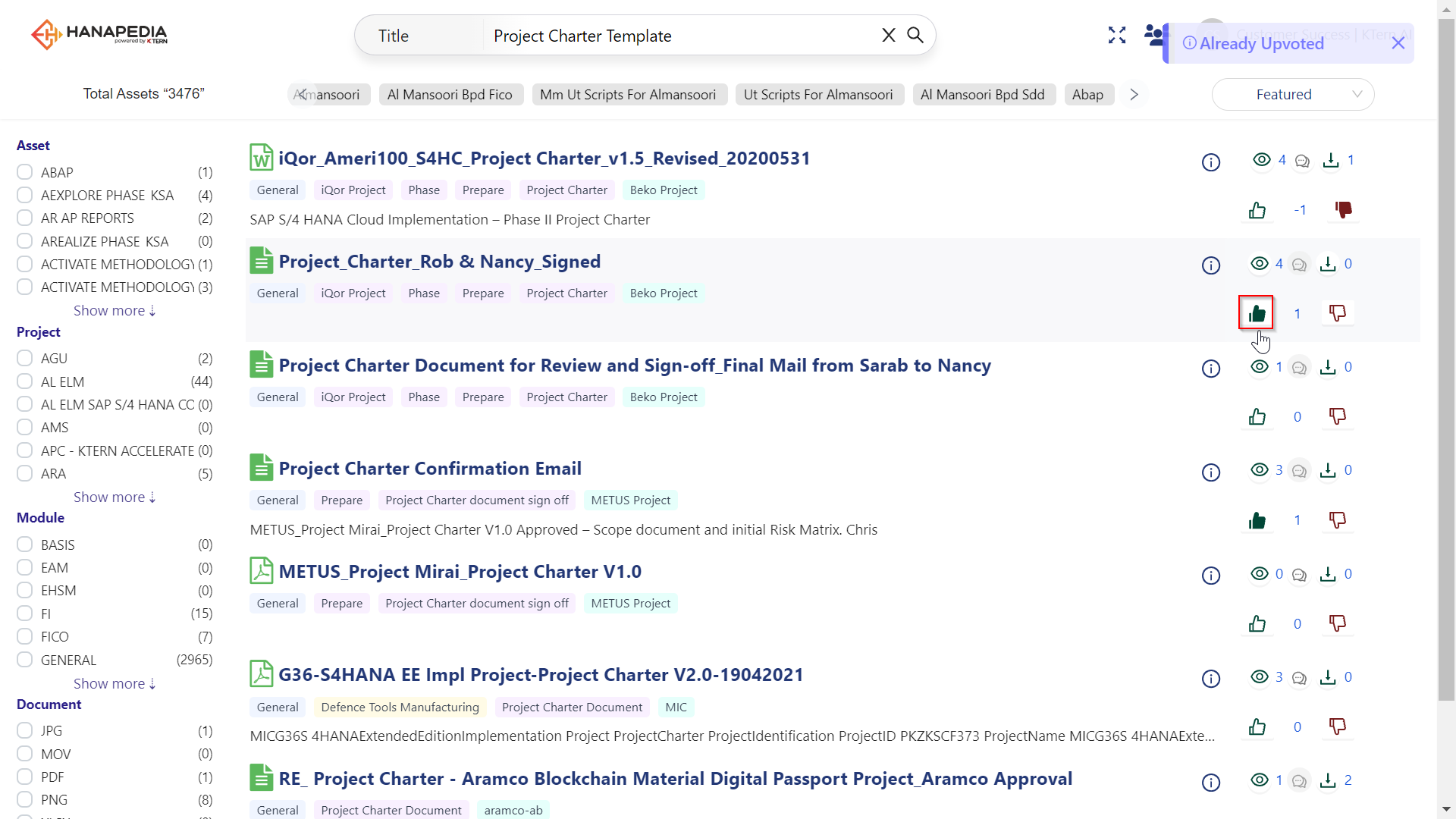Upvote iQor_Ameri100_S4HC Project Charter
This screenshot has width=1456, height=819.
pos(1257,210)
